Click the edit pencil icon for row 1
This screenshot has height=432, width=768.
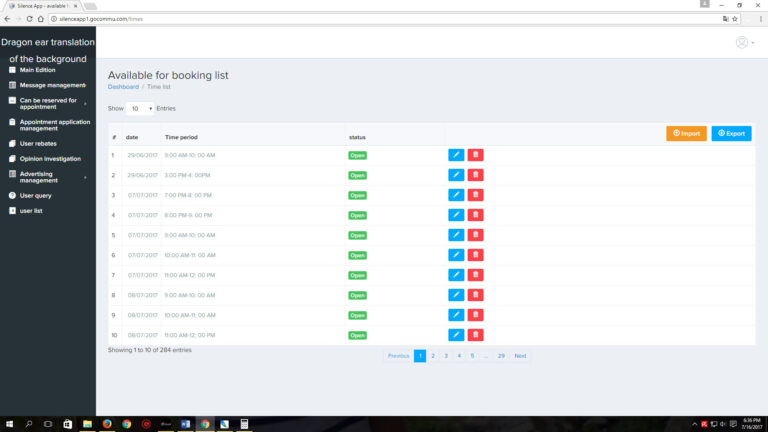tap(456, 155)
